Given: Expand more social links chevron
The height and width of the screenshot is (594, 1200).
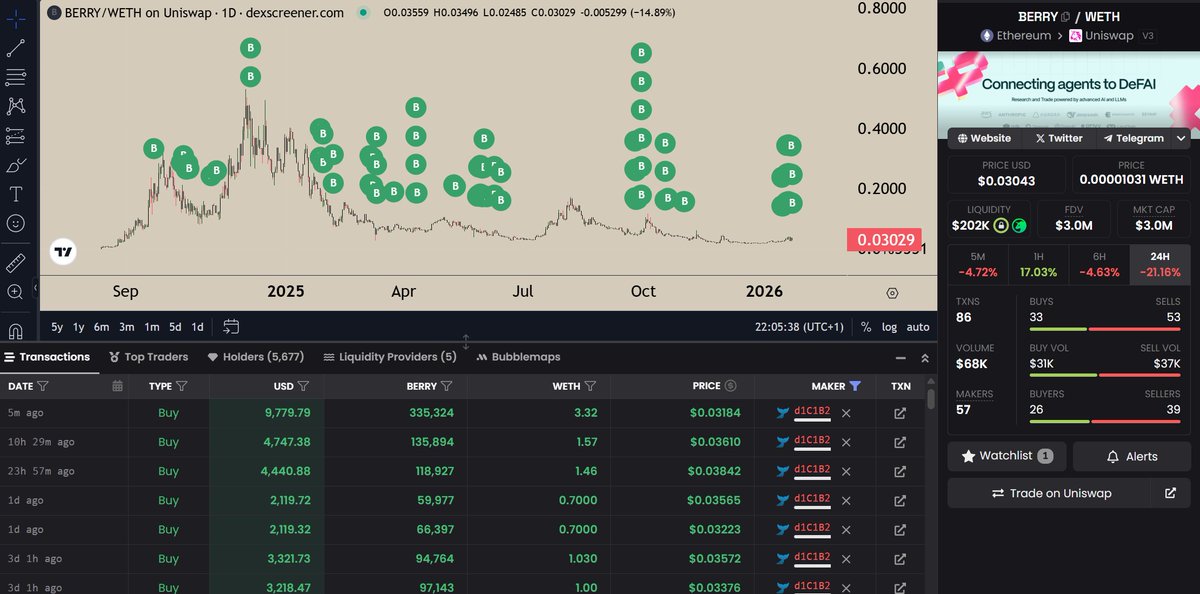Looking at the screenshot, I should click(1181, 138).
